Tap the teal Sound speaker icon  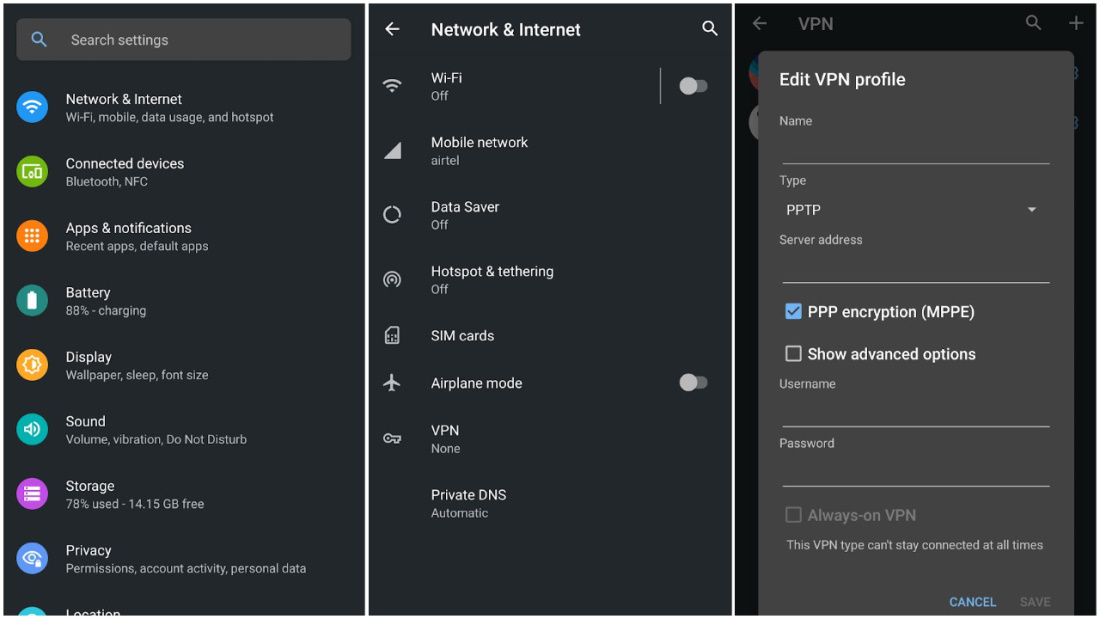(x=32, y=430)
